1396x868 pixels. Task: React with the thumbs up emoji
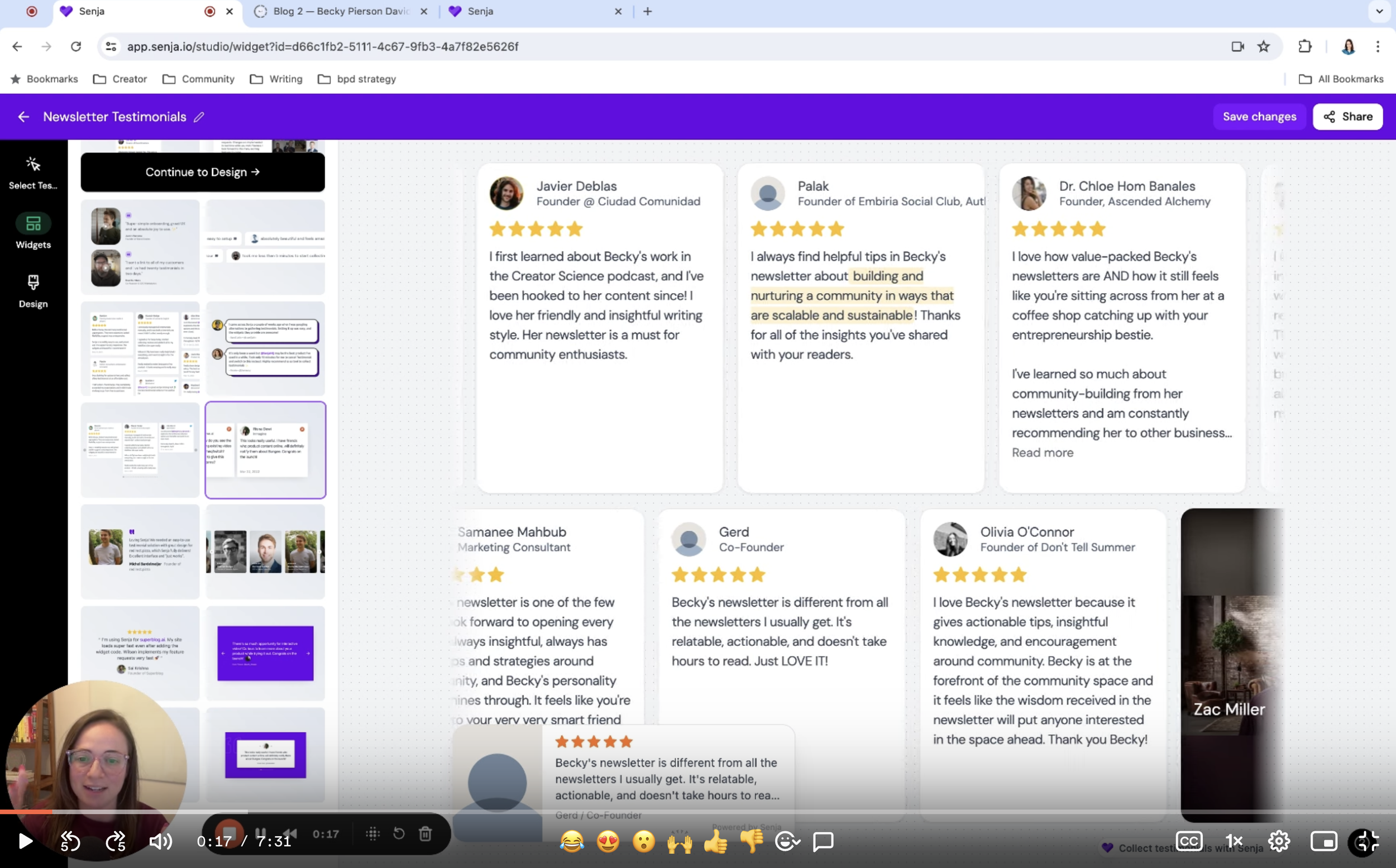click(x=715, y=842)
